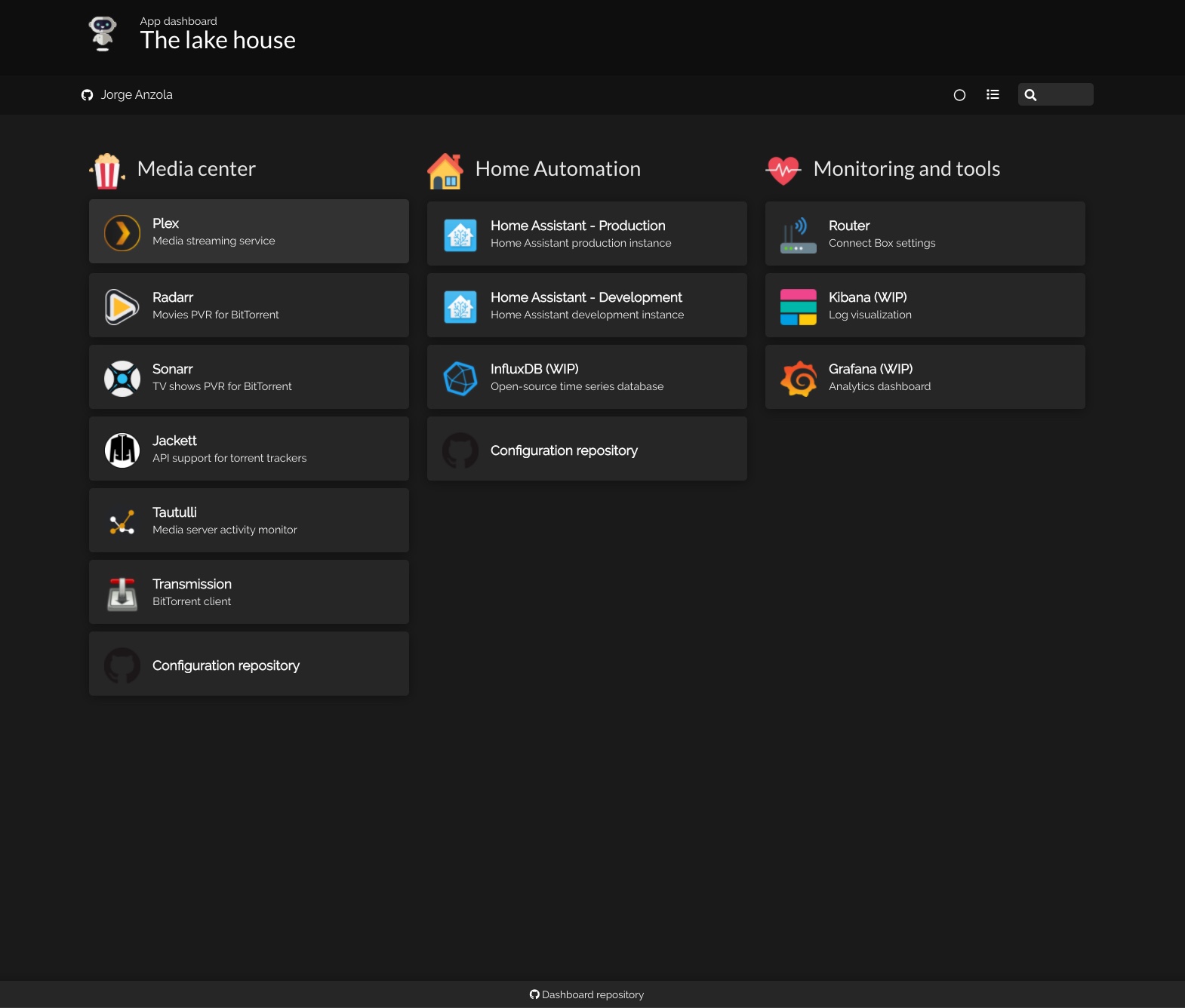Click 'Open-source time series database' text
Screen dimensions: 1185x1008
coord(577,386)
